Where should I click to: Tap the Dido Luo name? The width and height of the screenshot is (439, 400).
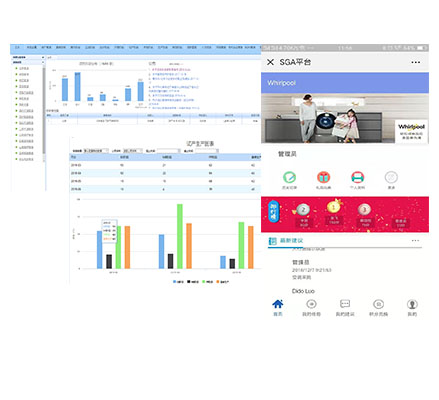pos(303,291)
